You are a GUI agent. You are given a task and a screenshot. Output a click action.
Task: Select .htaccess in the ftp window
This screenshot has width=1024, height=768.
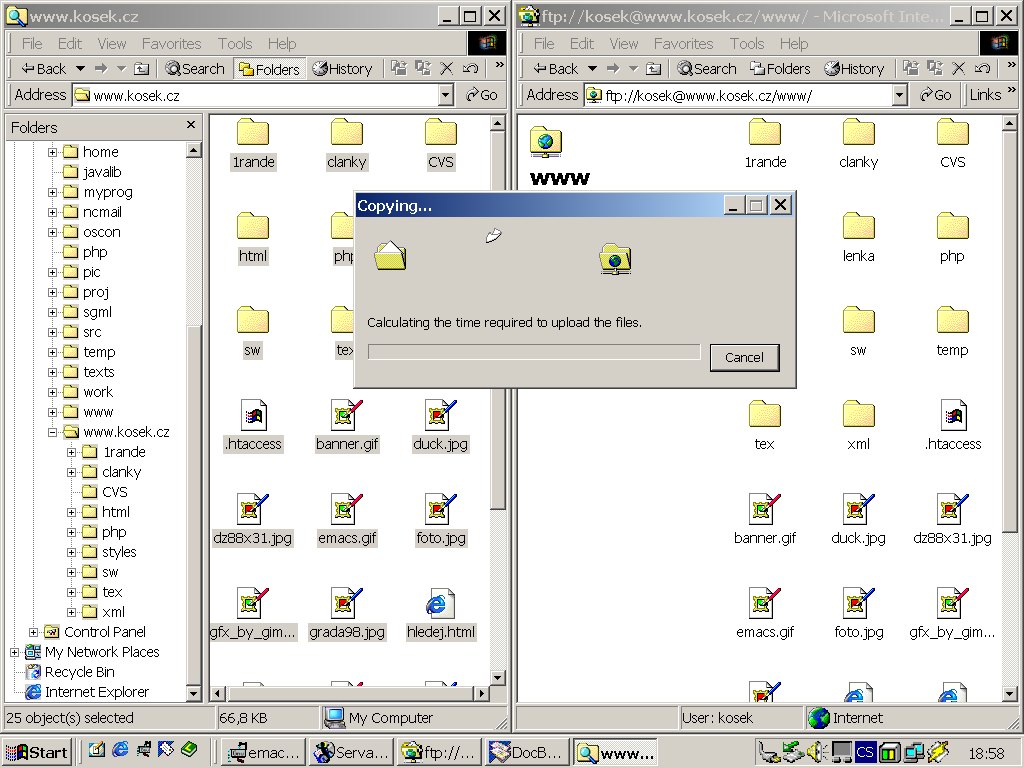[x=953, y=426]
